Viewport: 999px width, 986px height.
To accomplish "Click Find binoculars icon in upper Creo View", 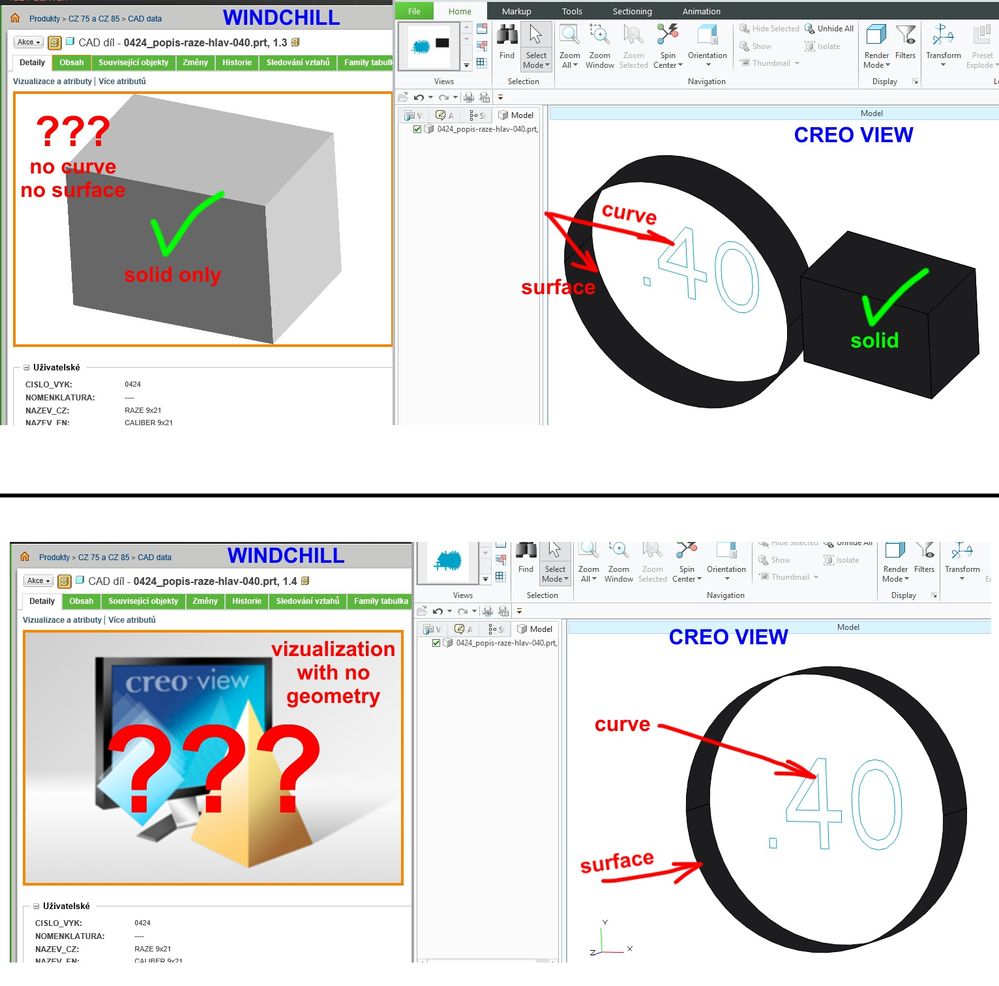I will point(507,35).
